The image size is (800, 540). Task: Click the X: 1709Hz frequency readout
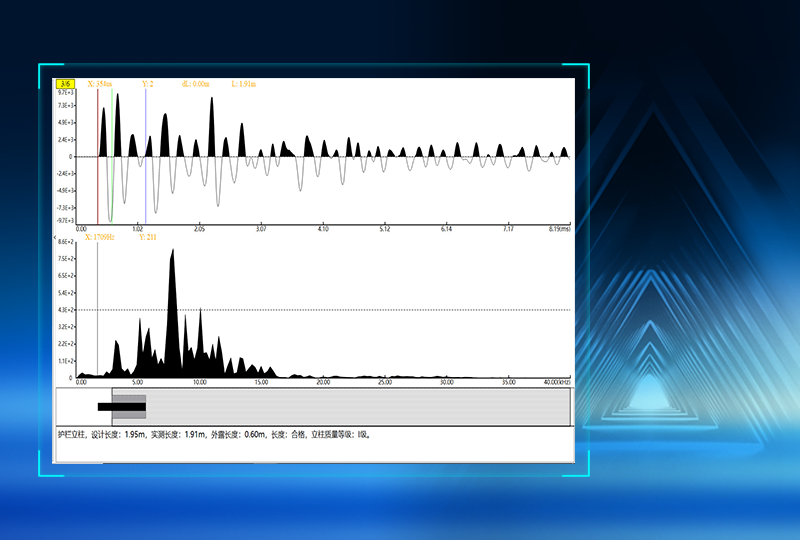coord(101,237)
